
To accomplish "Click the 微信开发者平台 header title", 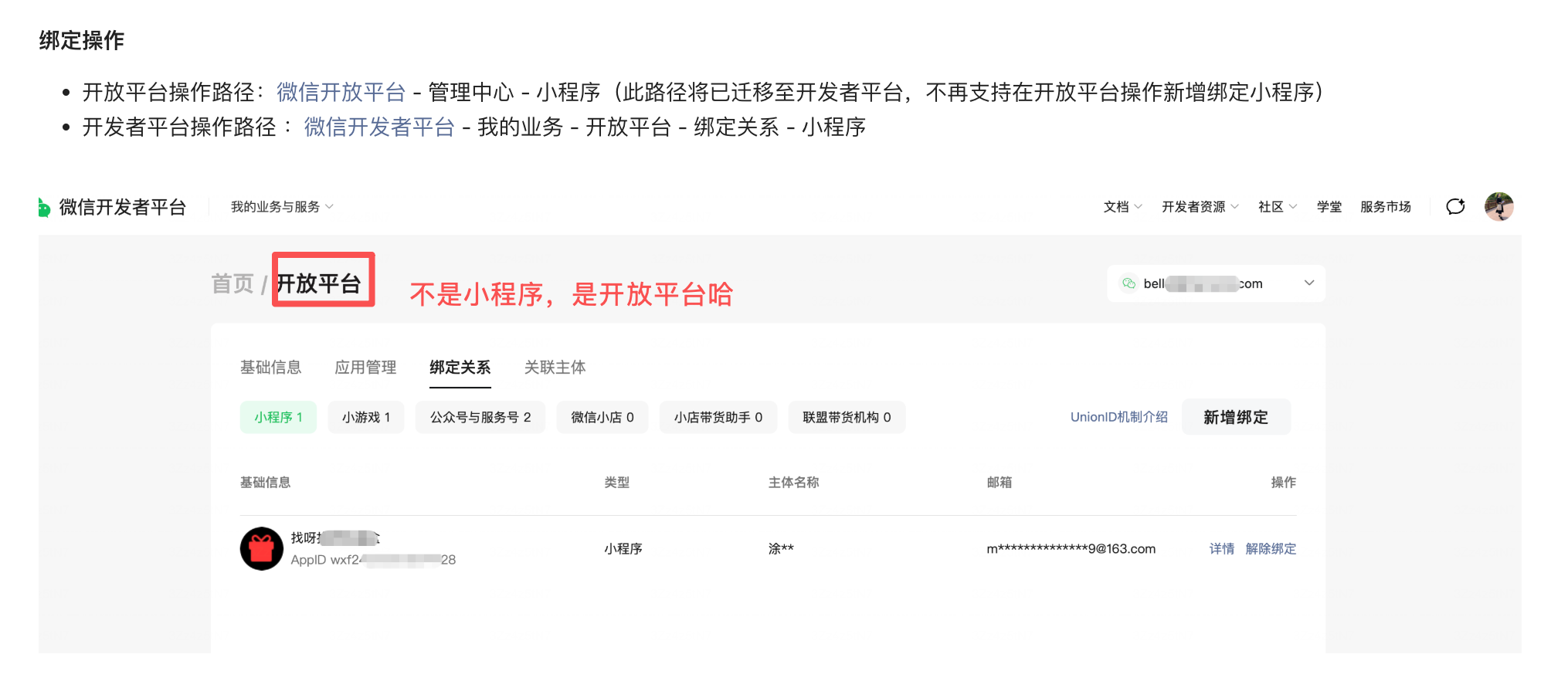I will click(x=123, y=207).
